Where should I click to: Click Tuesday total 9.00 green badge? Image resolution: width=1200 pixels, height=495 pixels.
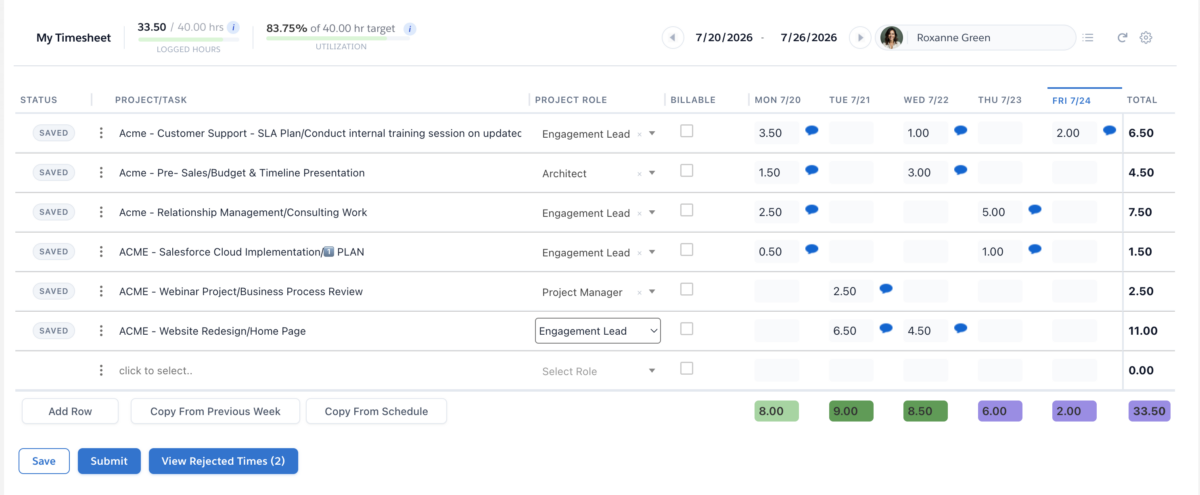[851, 411]
